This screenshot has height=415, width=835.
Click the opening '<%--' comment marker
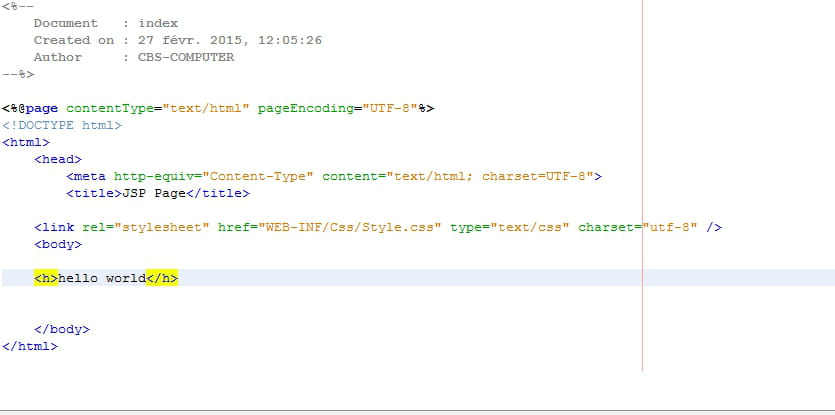click(18, 6)
